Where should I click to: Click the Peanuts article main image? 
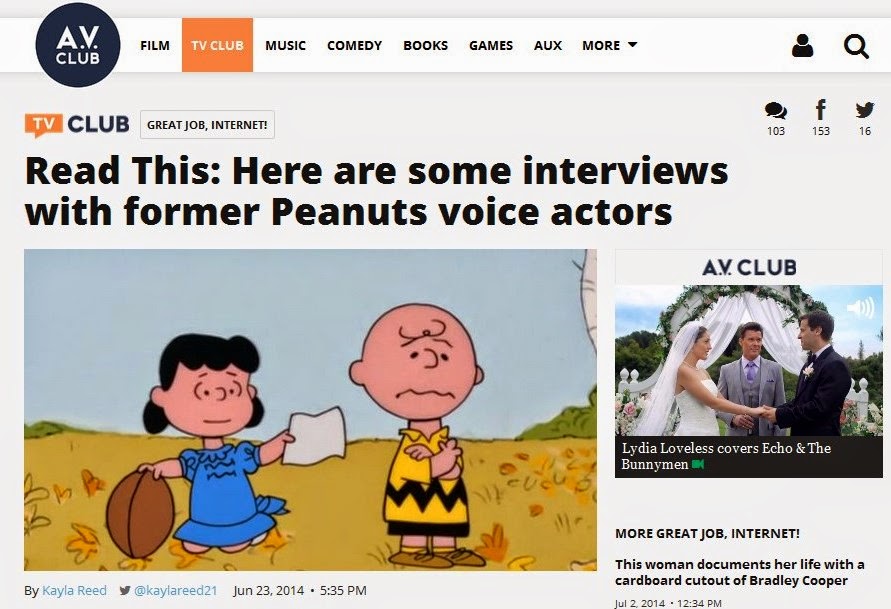pyautogui.click(x=310, y=410)
